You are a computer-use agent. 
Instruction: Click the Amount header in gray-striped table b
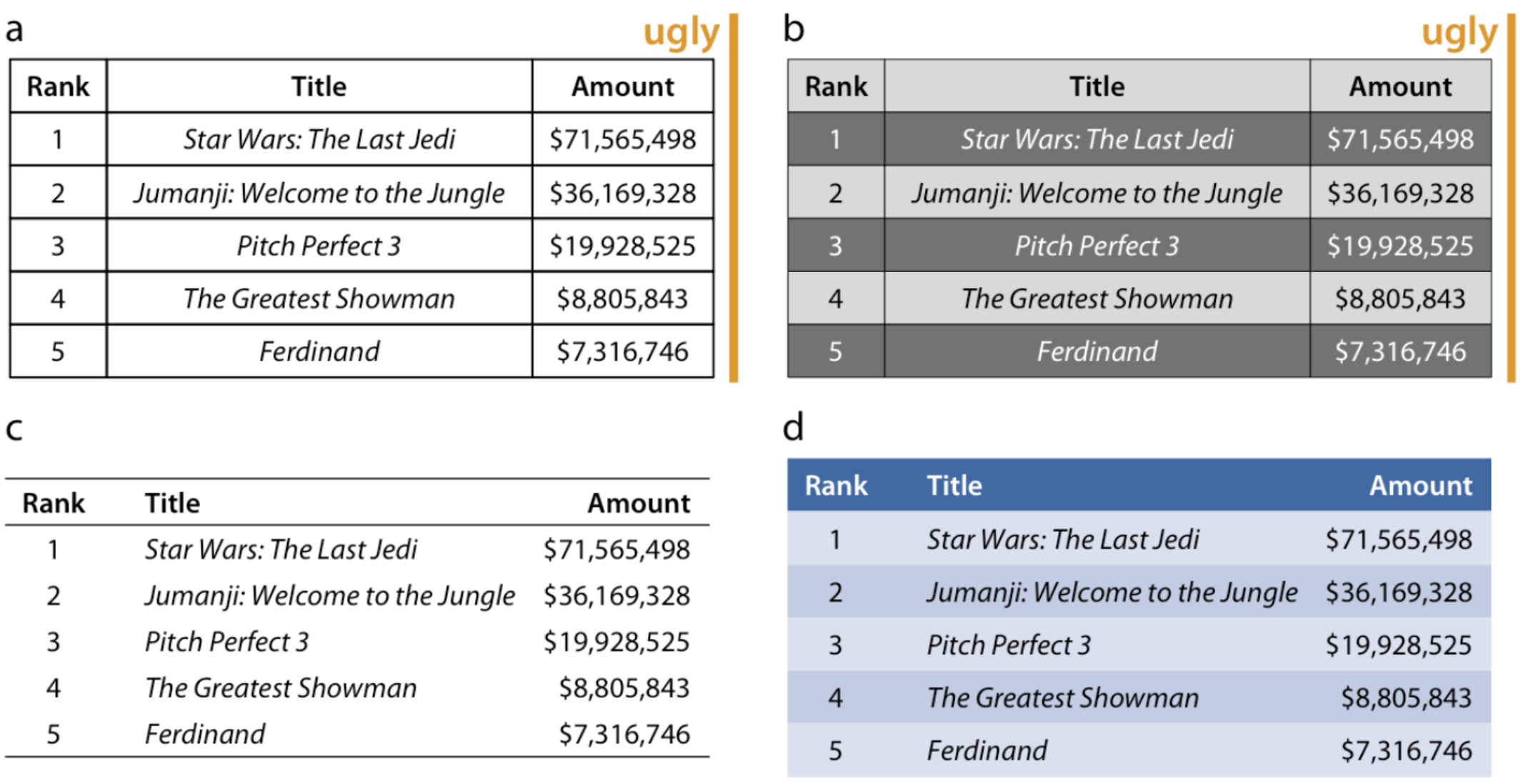tap(1399, 86)
